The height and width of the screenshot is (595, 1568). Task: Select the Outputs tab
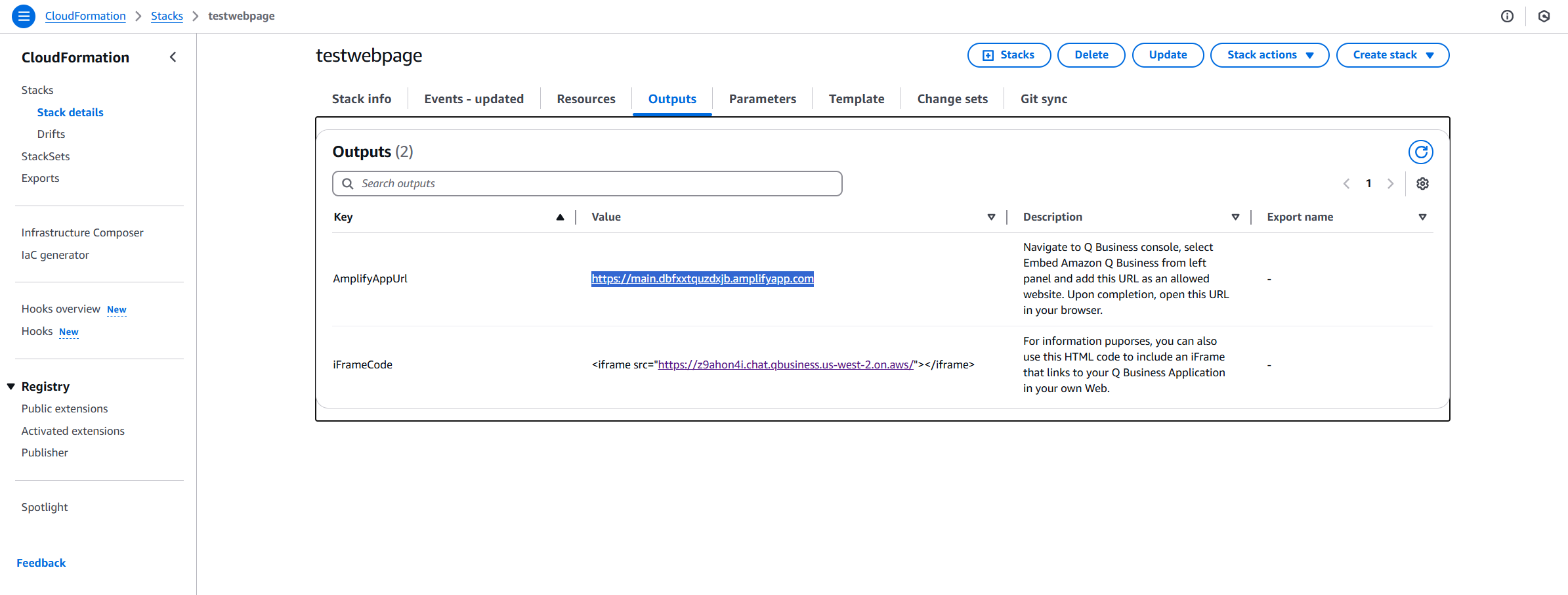pos(672,99)
